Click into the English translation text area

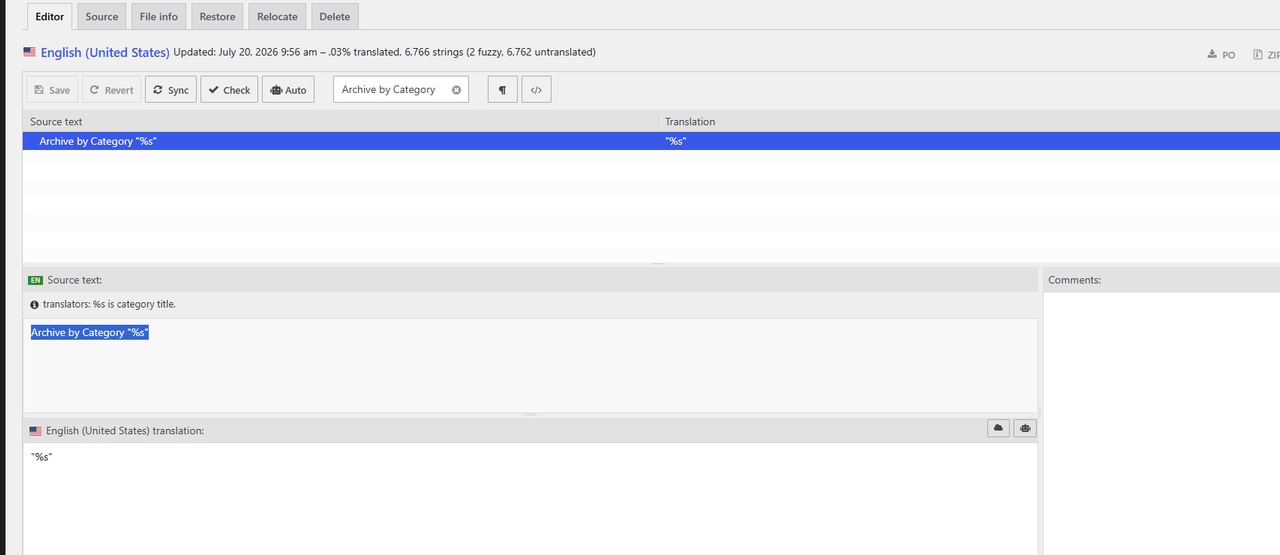(530, 498)
